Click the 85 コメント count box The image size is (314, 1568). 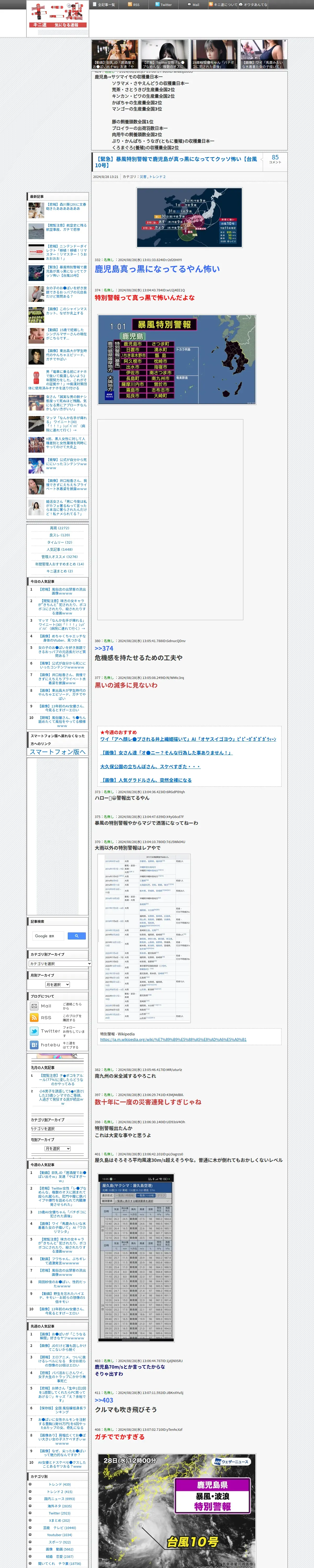tap(275, 159)
